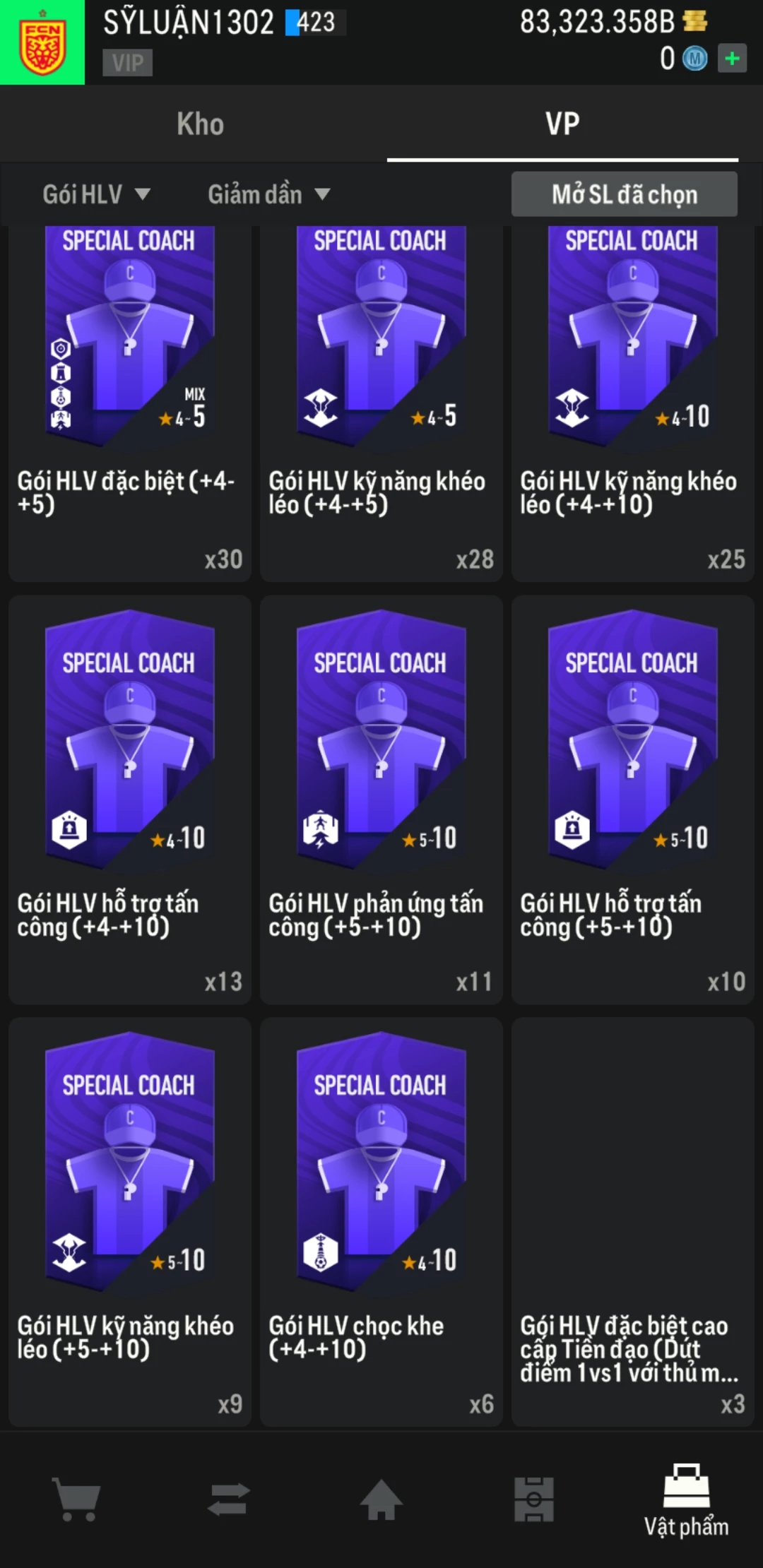Expand the Gói HLV filter dropdown
763x1568 pixels.
97,194
